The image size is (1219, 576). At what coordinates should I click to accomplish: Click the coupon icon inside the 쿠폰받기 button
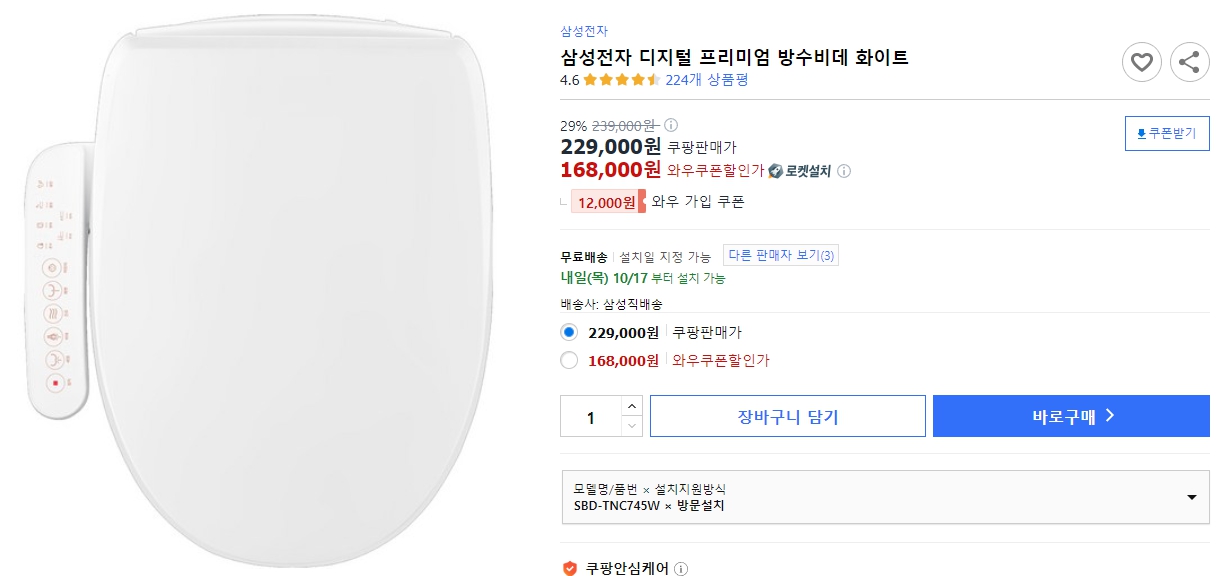[x=1143, y=133]
